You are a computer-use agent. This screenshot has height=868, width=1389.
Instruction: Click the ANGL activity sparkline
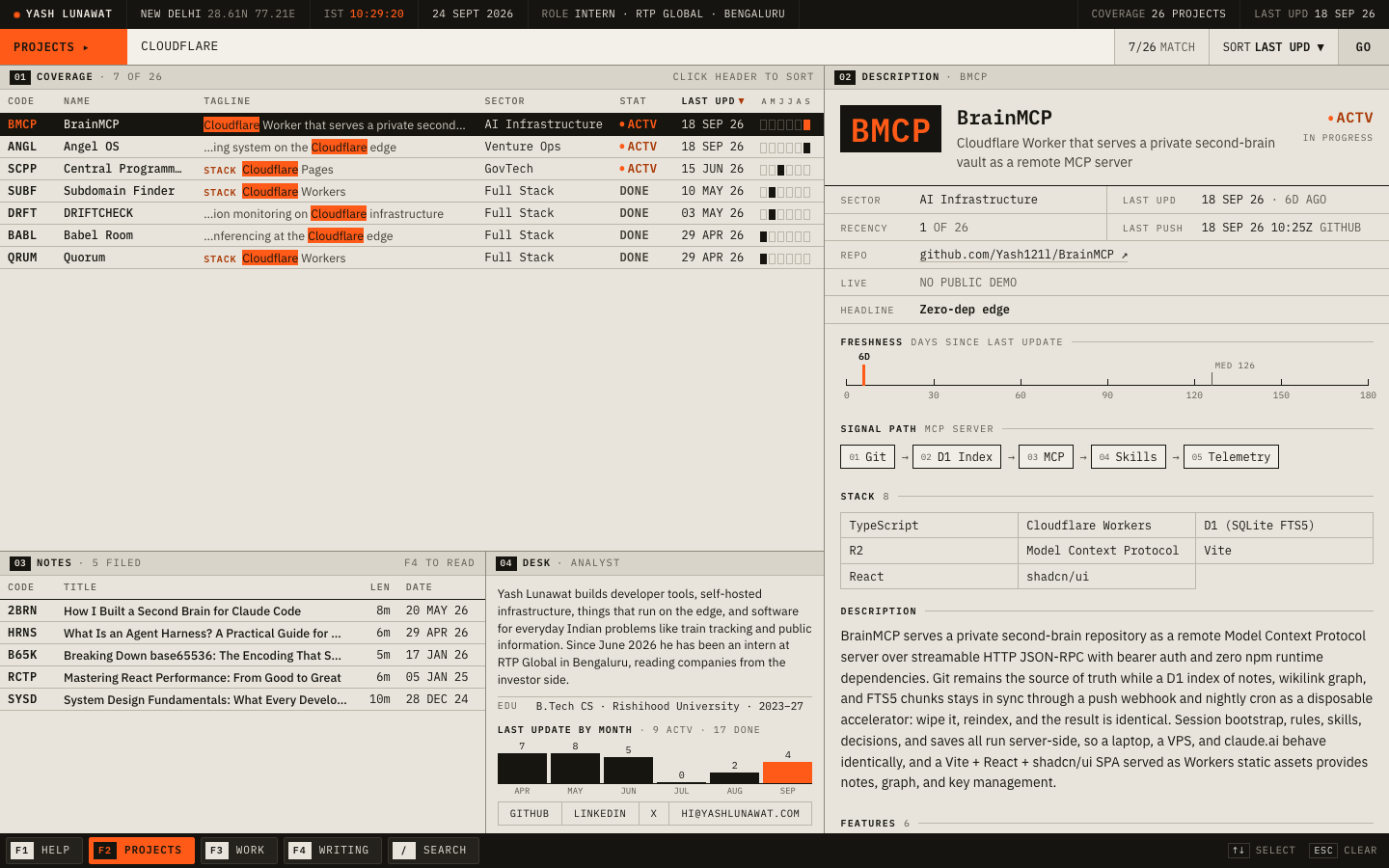coord(785,148)
